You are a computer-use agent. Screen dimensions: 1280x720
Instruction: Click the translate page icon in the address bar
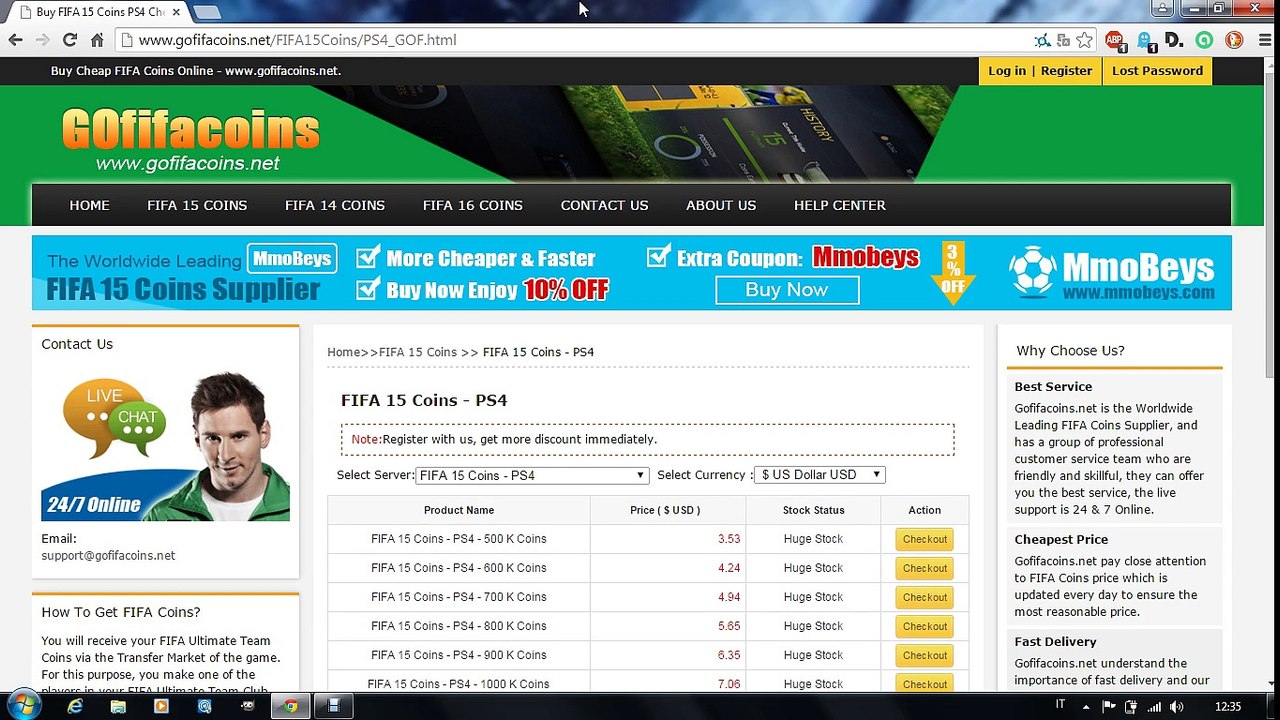[1063, 40]
